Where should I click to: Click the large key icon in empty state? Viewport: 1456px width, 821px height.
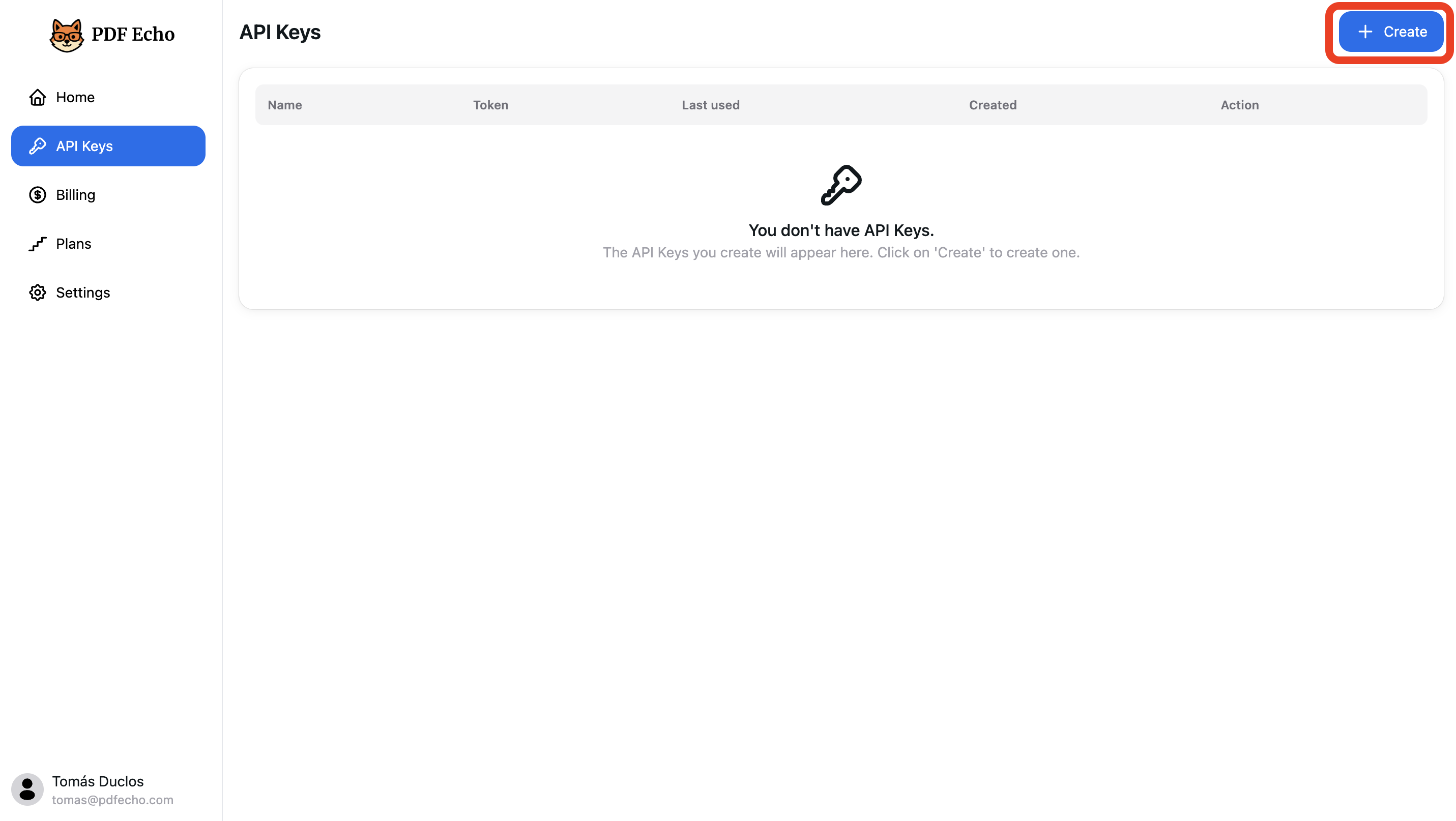(840, 185)
